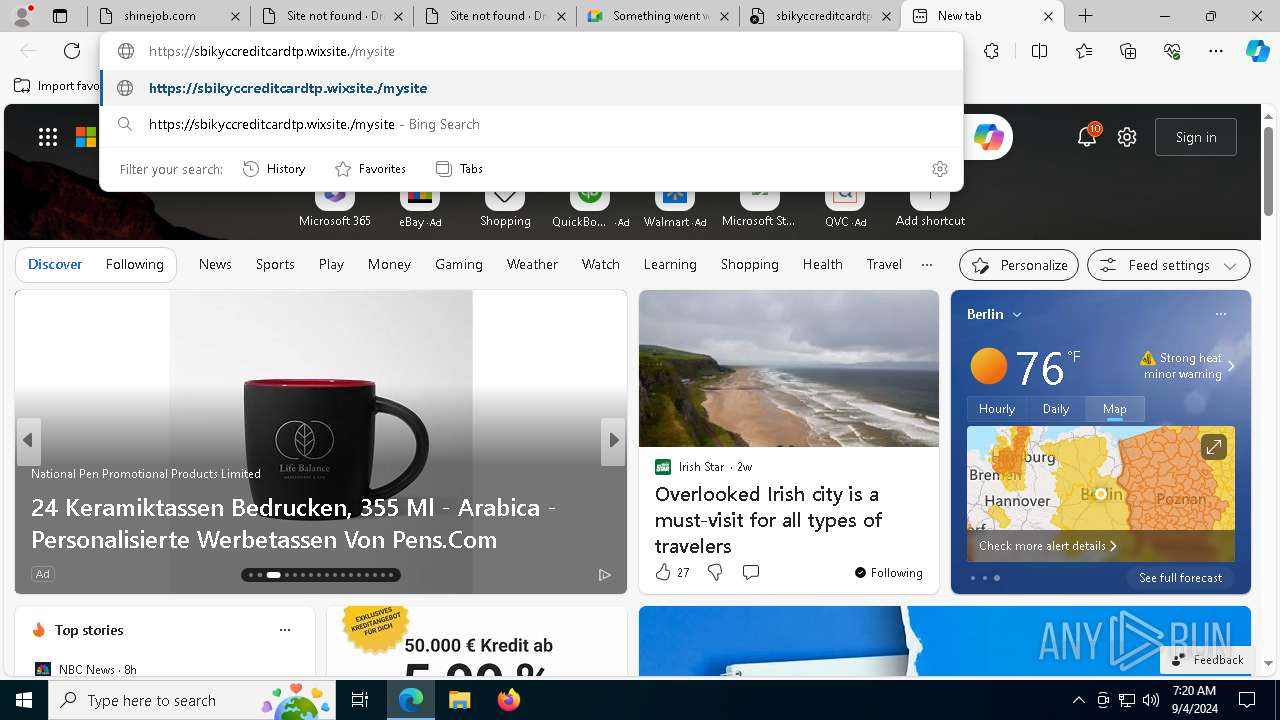Go to next carousel slide
This screenshot has height=720, width=1280.
613,440
